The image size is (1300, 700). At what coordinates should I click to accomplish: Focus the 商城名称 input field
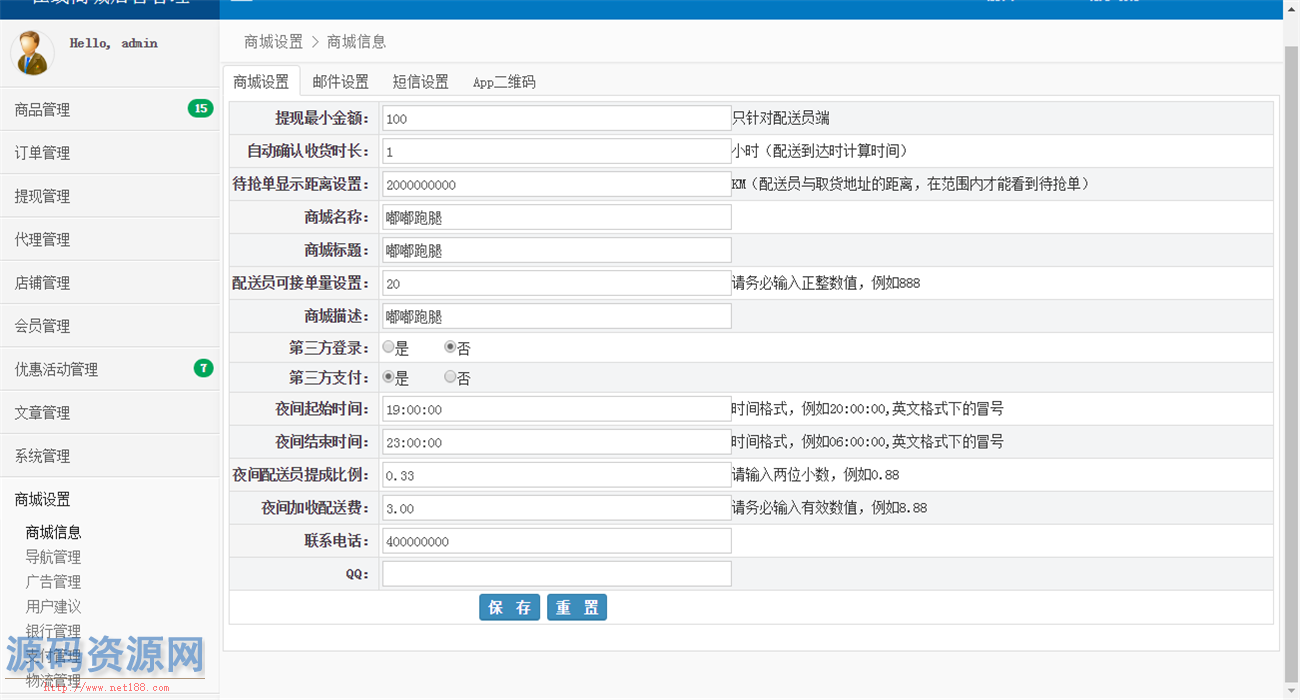(557, 217)
